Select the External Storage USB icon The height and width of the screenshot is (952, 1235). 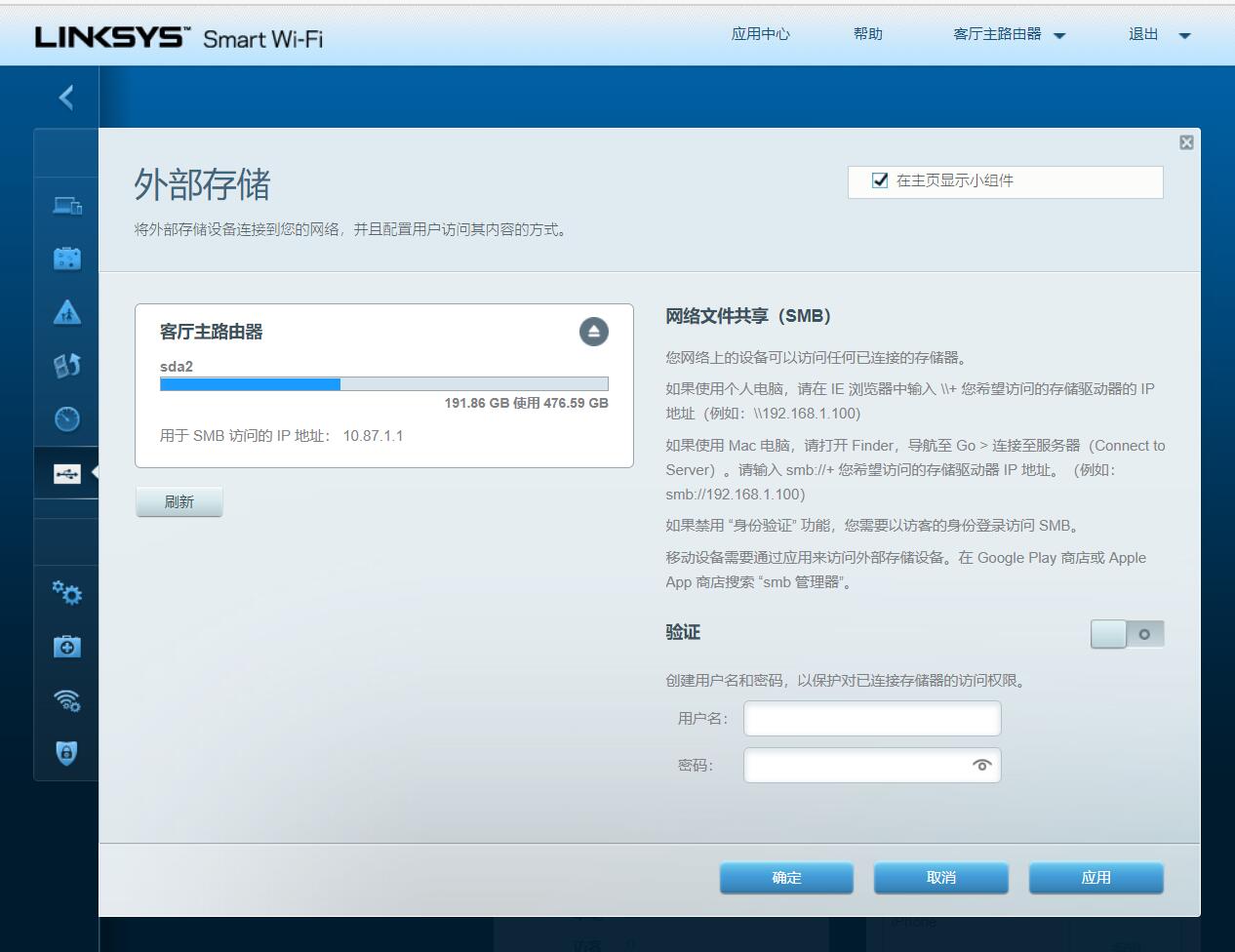click(x=65, y=472)
